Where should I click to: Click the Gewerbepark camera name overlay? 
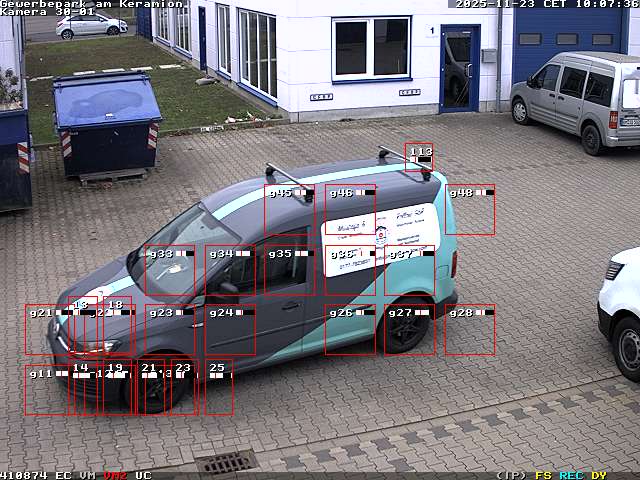[x=92, y=4]
